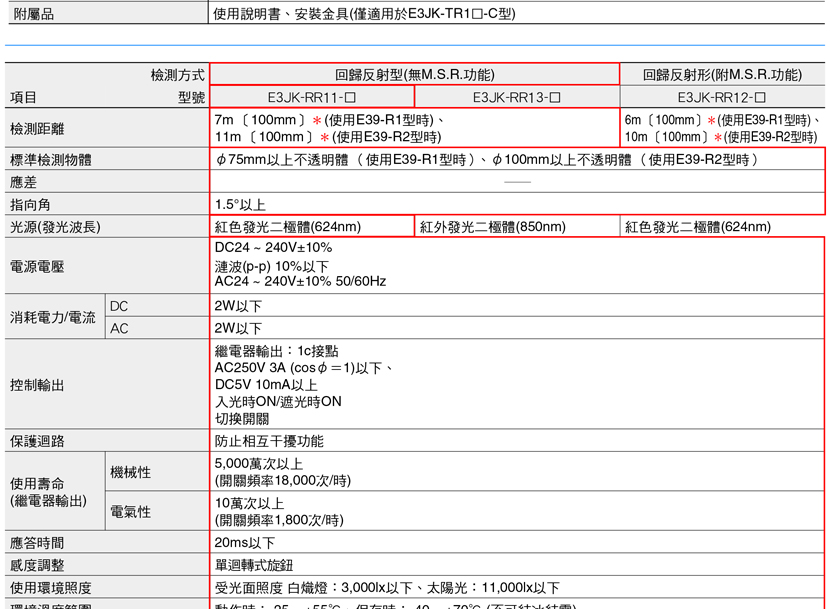
Task: Select the value '10萬次以上'
Action: (249, 503)
